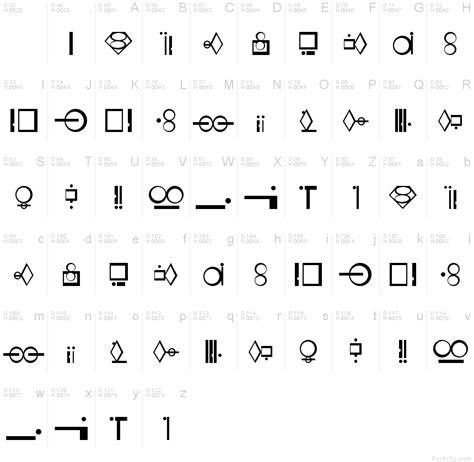Select the glyph for lowercase z
This screenshot has width=474, height=462.
point(167,428)
